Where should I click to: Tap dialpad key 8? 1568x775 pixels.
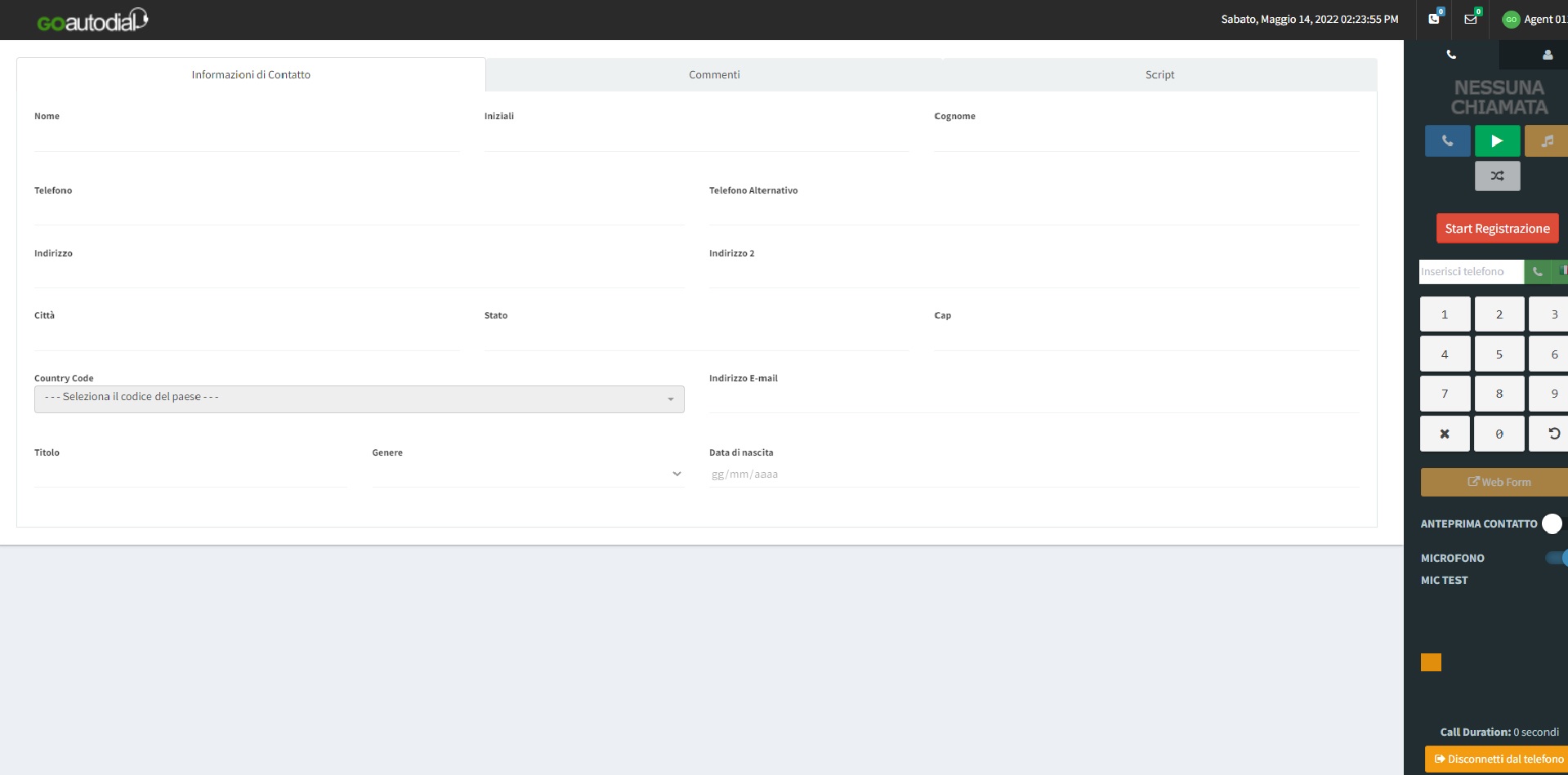(1499, 394)
